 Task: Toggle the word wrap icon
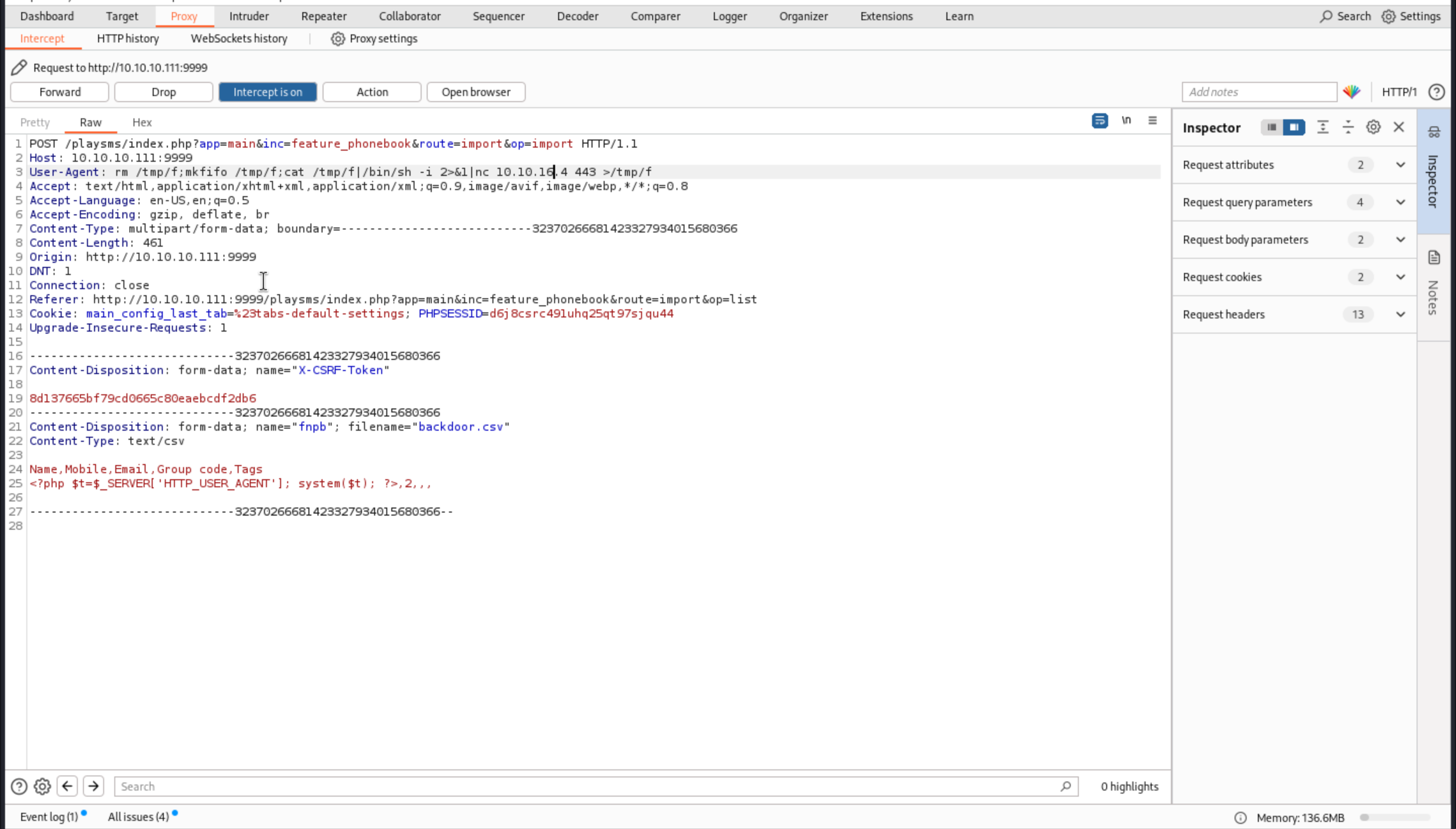pyautogui.click(x=1100, y=121)
